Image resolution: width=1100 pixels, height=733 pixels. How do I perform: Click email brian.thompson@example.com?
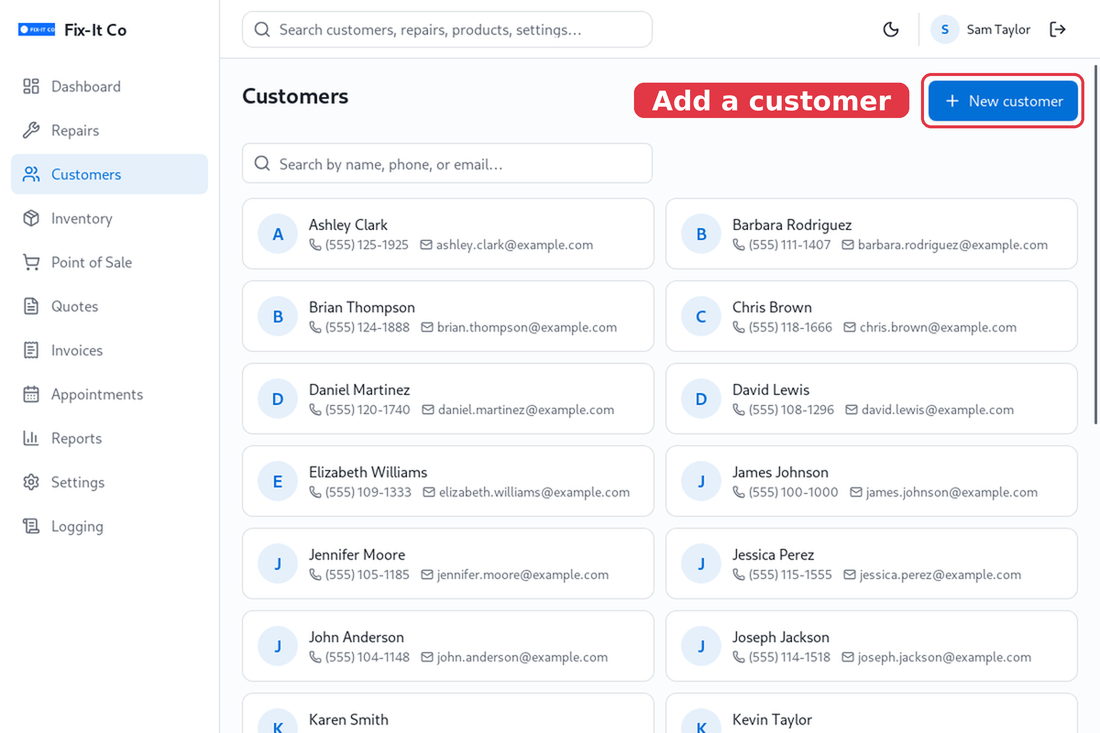pyautogui.click(x=527, y=328)
